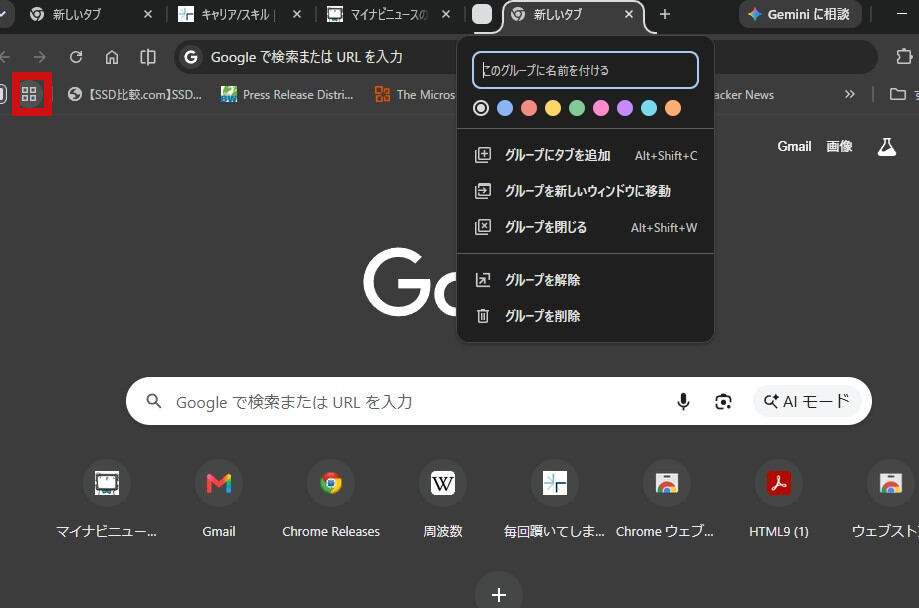Choose the green group color

pos(577,108)
